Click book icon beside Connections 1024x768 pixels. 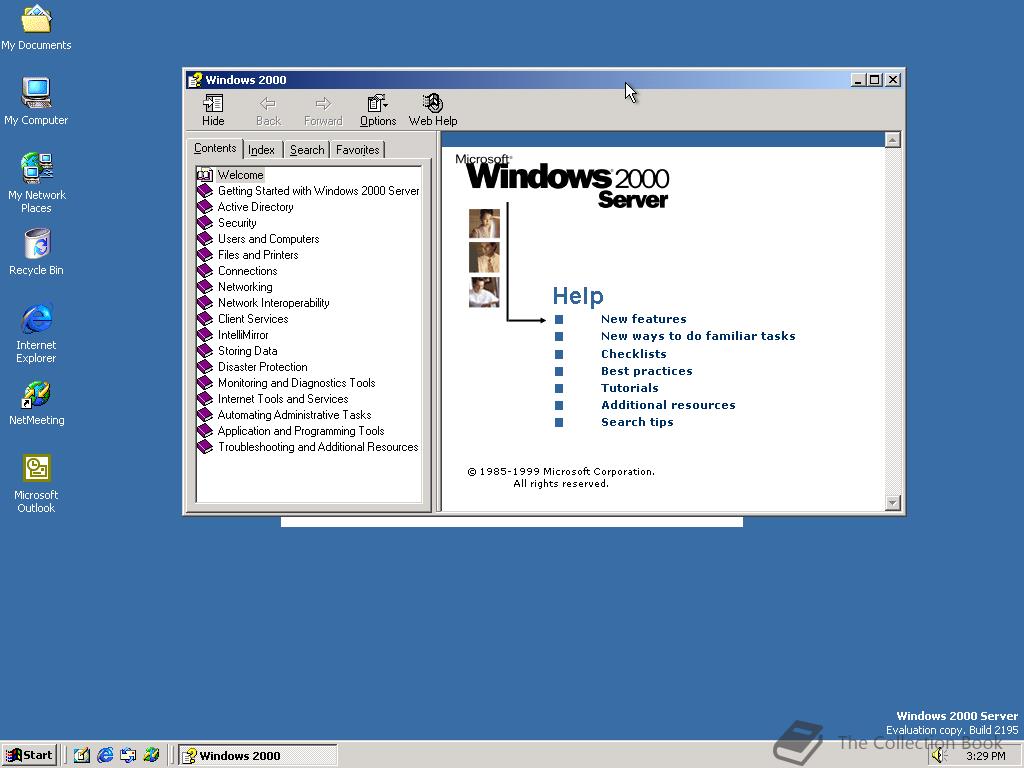205,271
